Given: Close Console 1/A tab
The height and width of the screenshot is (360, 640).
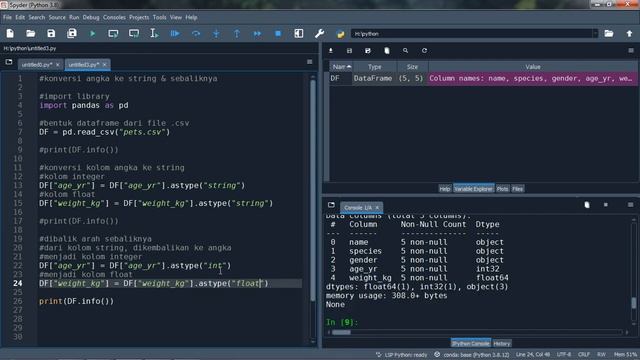Looking at the screenshot, I should [377, 208].
